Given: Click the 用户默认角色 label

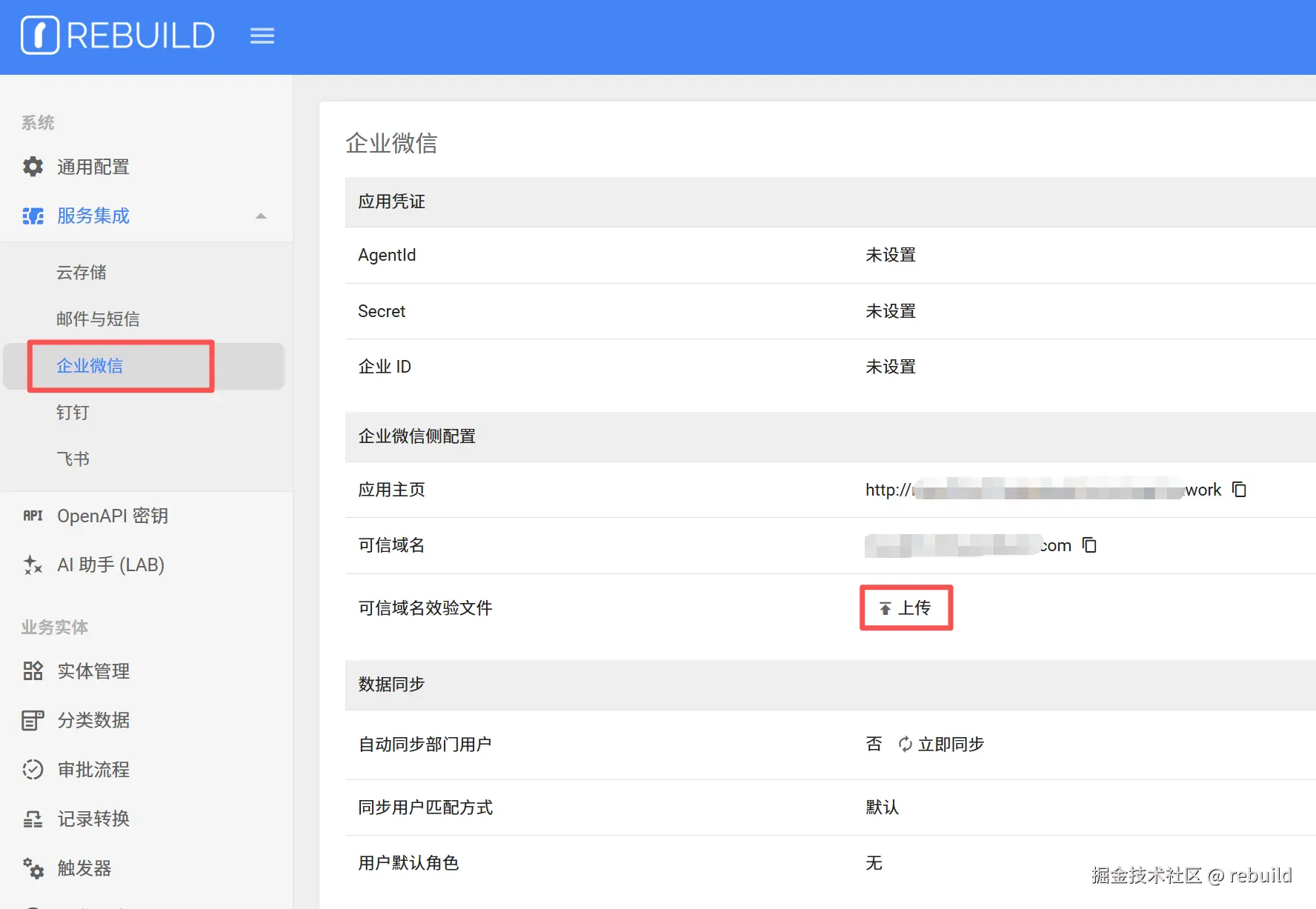Looking at the screenshot, I should click(x=408, y=863).
